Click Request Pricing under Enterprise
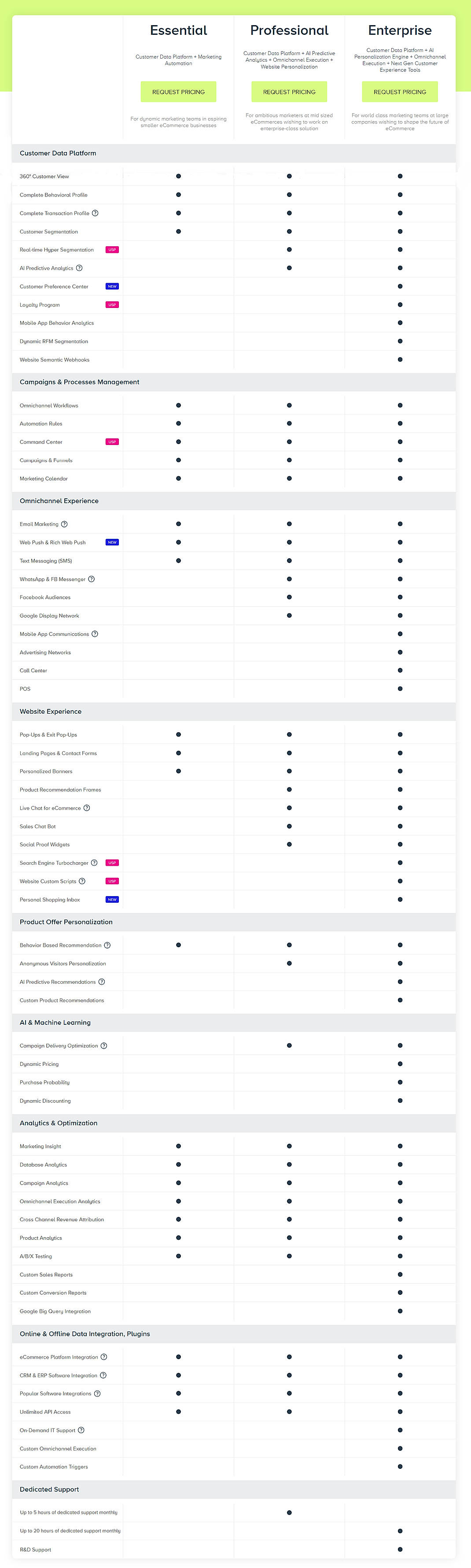 coord(400,92)
